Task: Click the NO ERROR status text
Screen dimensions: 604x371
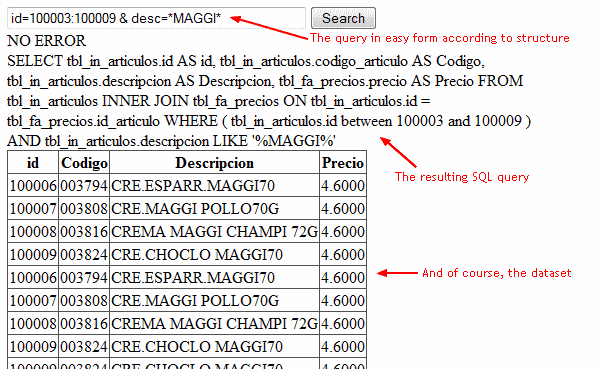Action: tap(46, 41)
